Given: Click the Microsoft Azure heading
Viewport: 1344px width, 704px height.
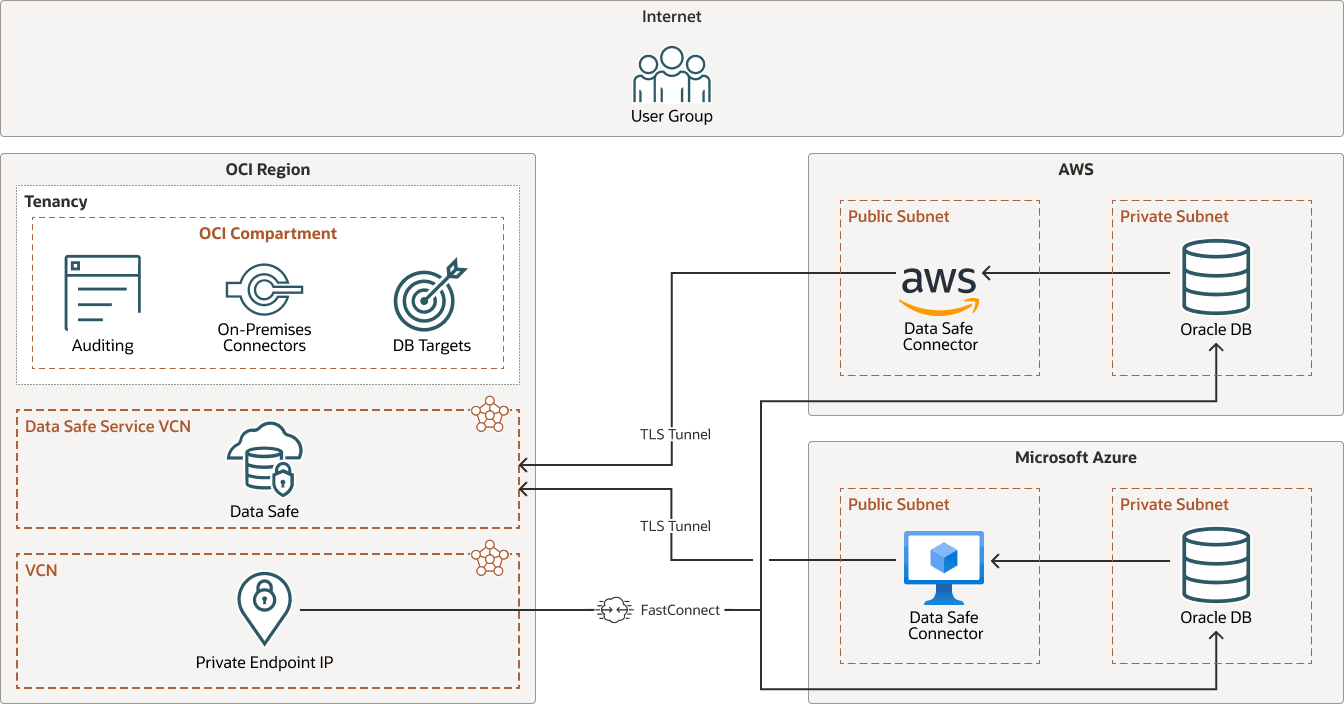Looking at the screenshot, I should [1076, 457].
